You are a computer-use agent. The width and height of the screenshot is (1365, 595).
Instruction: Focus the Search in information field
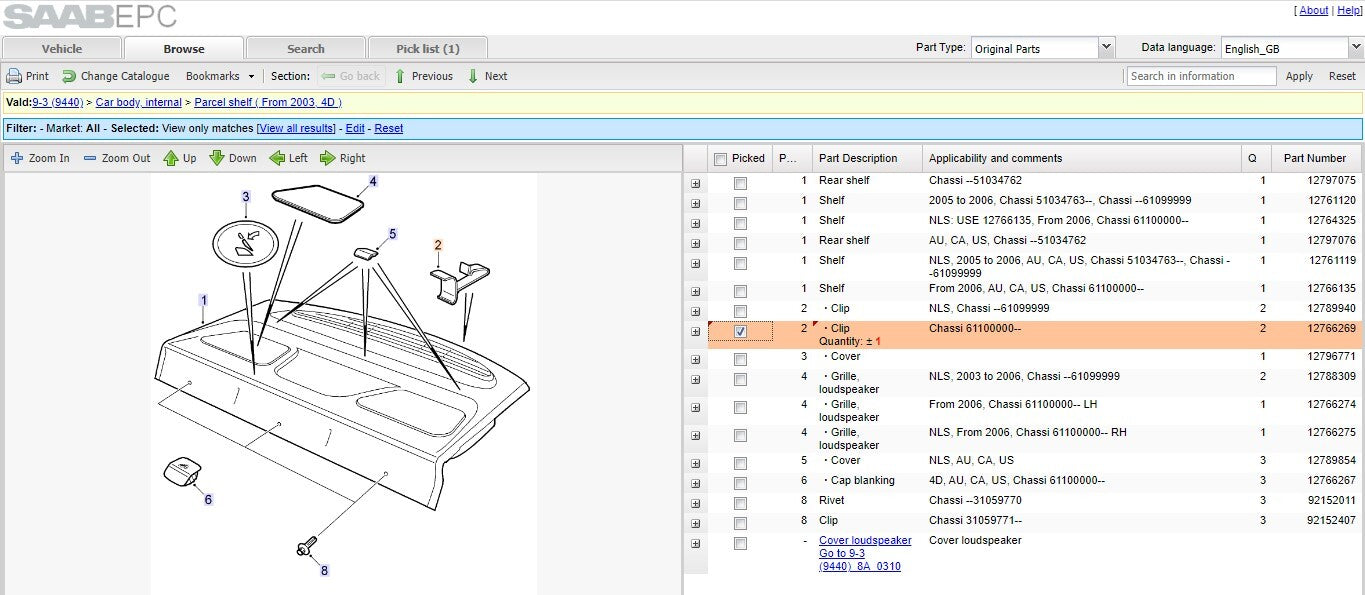tap(1202, 76)
